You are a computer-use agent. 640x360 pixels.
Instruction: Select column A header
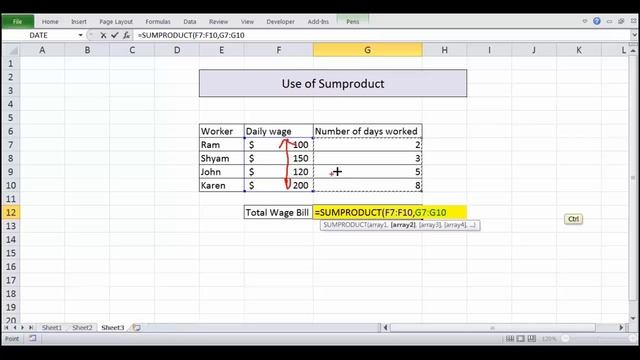(42, 50)
